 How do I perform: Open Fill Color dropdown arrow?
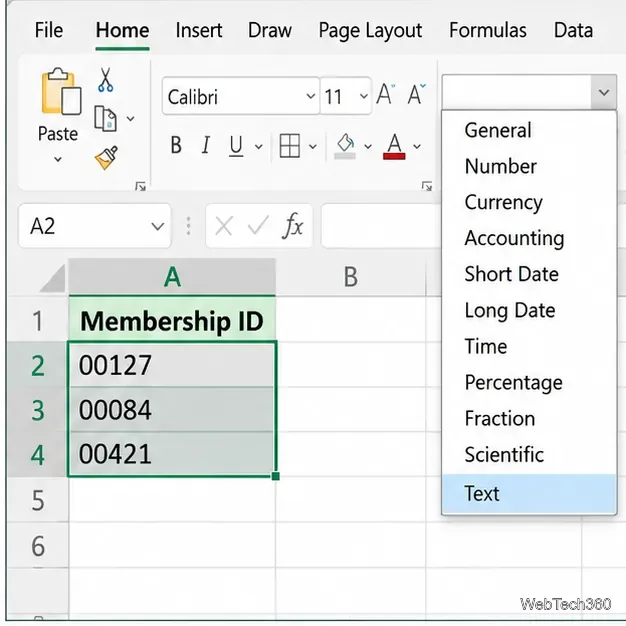click(368, 147)
